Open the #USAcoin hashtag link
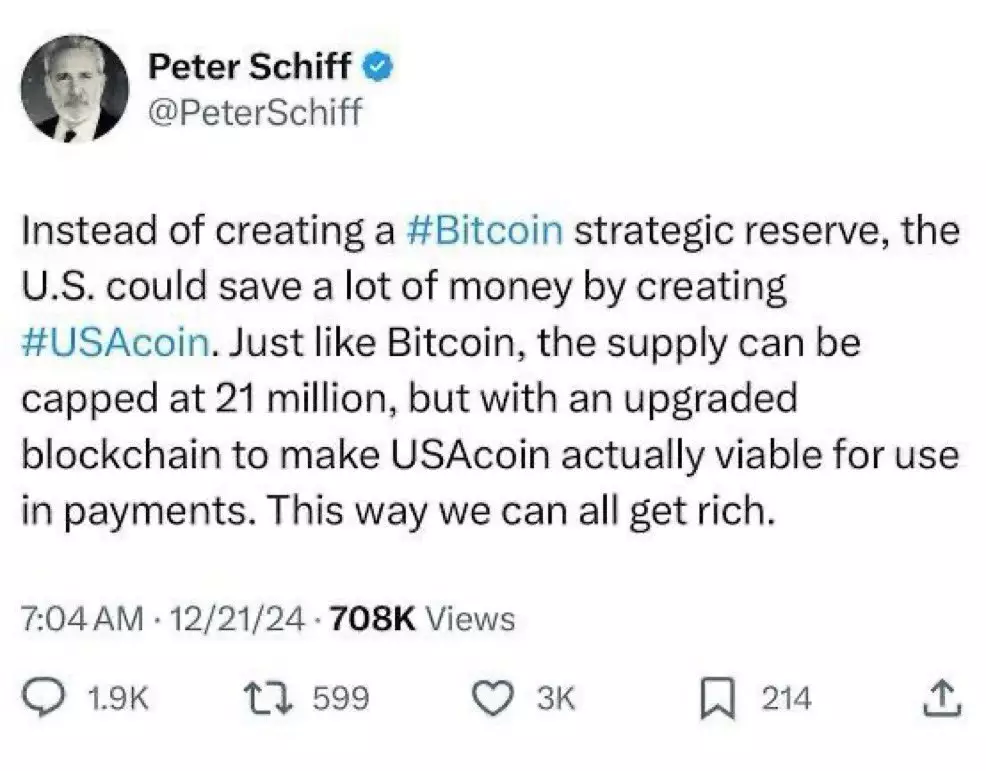Image resolution: width=986 pixels, height=771 pixels. pos(116,343)
